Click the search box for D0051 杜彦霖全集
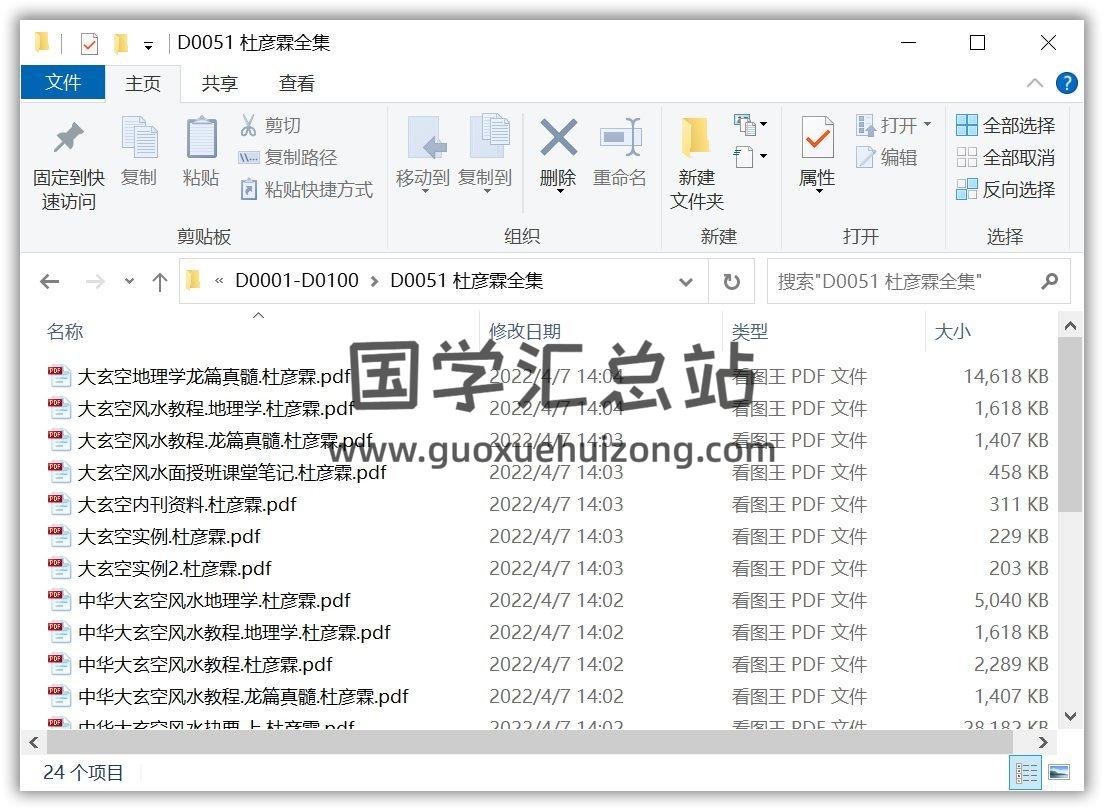 tap(905, 282)
